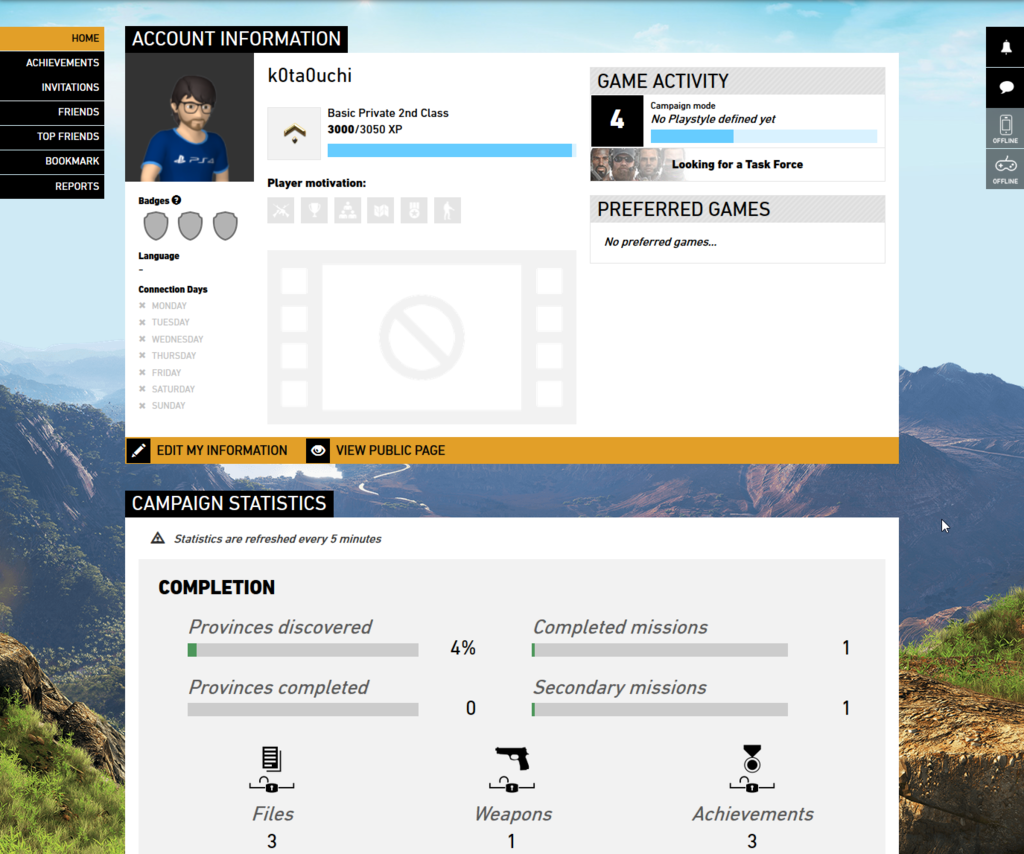Click the offline gamepad status icon
Image resolution: width=1024 pixels, height=854 pixels.
coord(1006,169)
